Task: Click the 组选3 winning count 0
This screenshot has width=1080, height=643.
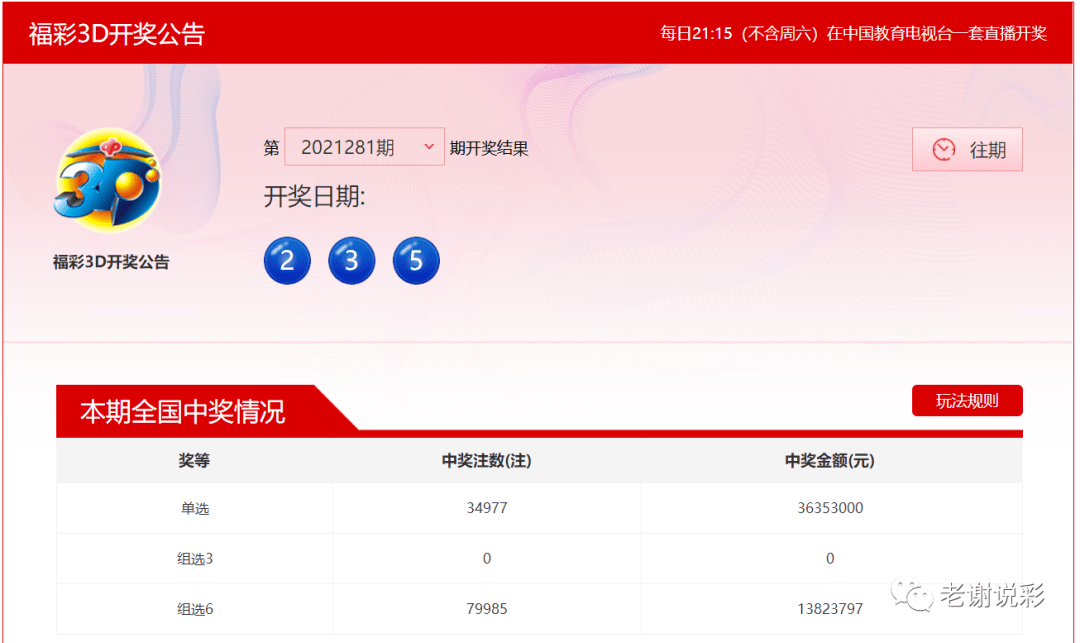Action: pos(487,558)
